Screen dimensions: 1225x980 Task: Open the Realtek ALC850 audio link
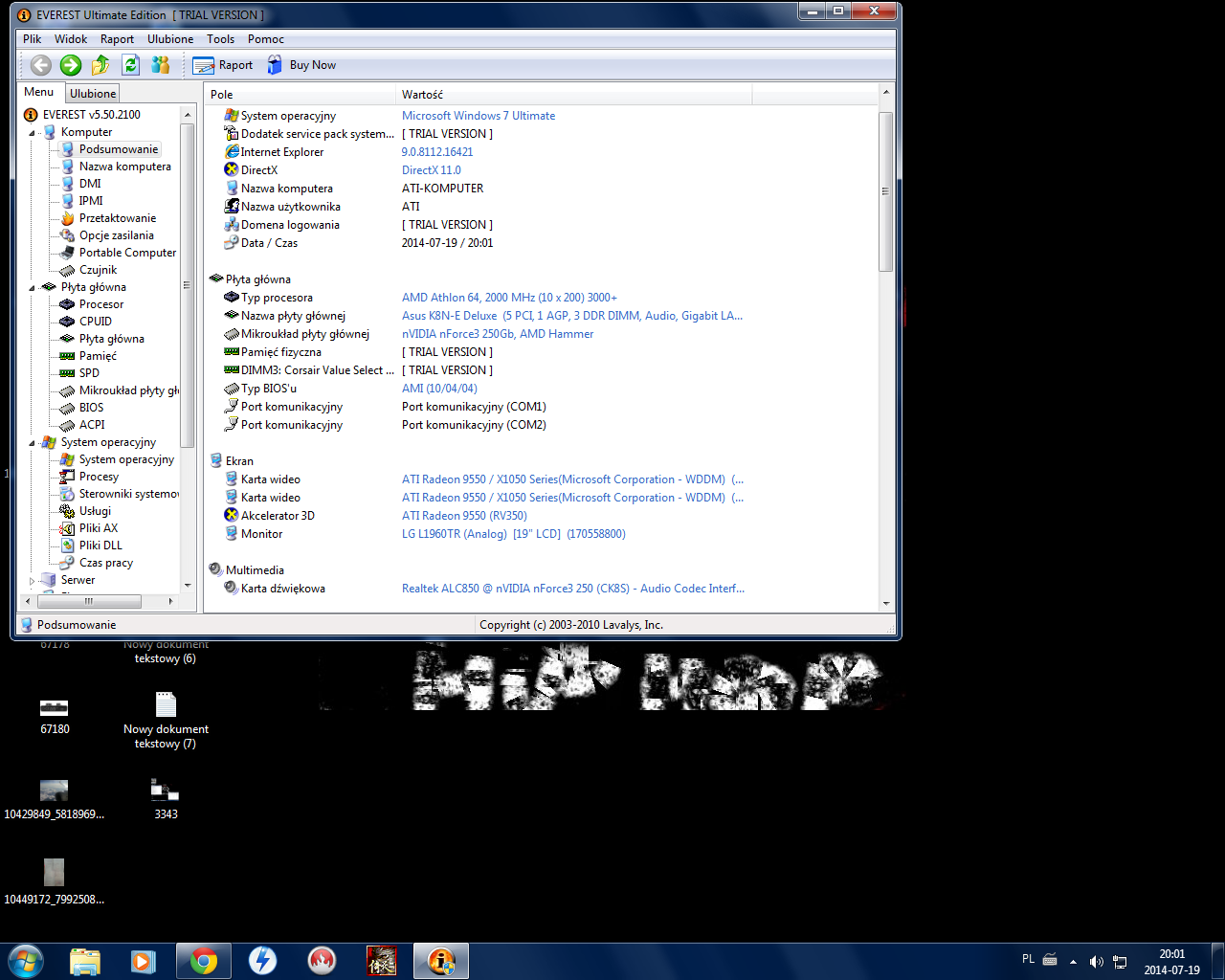(x=573, y=589)
